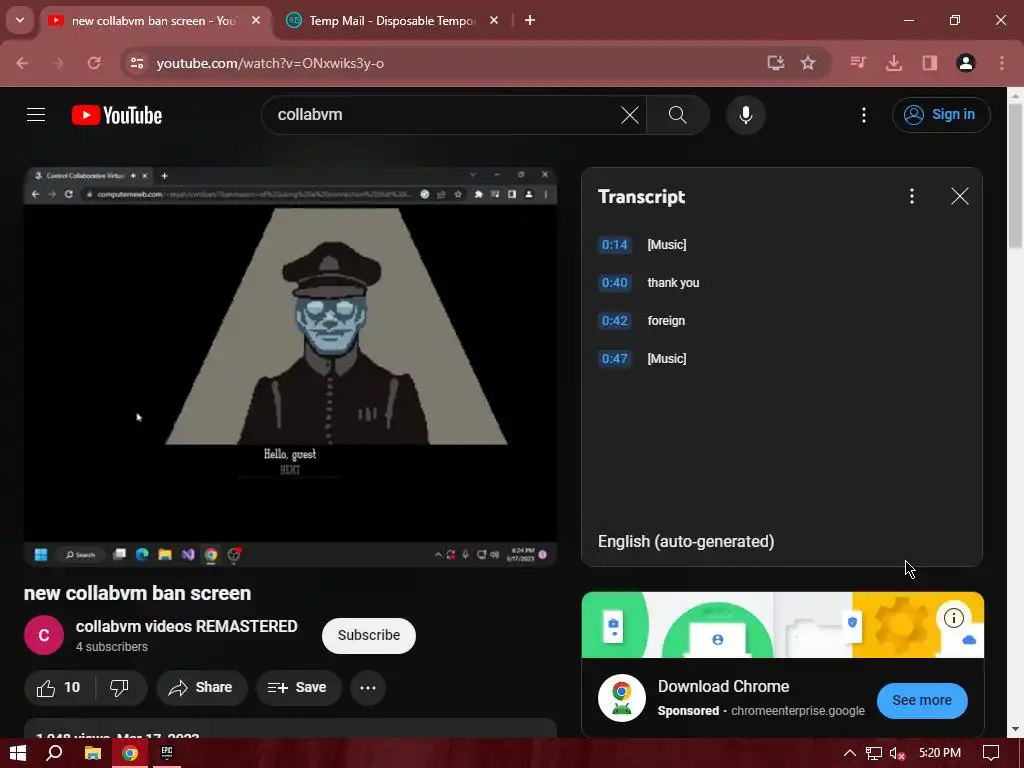View site information icon in address bar
The image size is (1024, 768).
click(x=136, y=63)
